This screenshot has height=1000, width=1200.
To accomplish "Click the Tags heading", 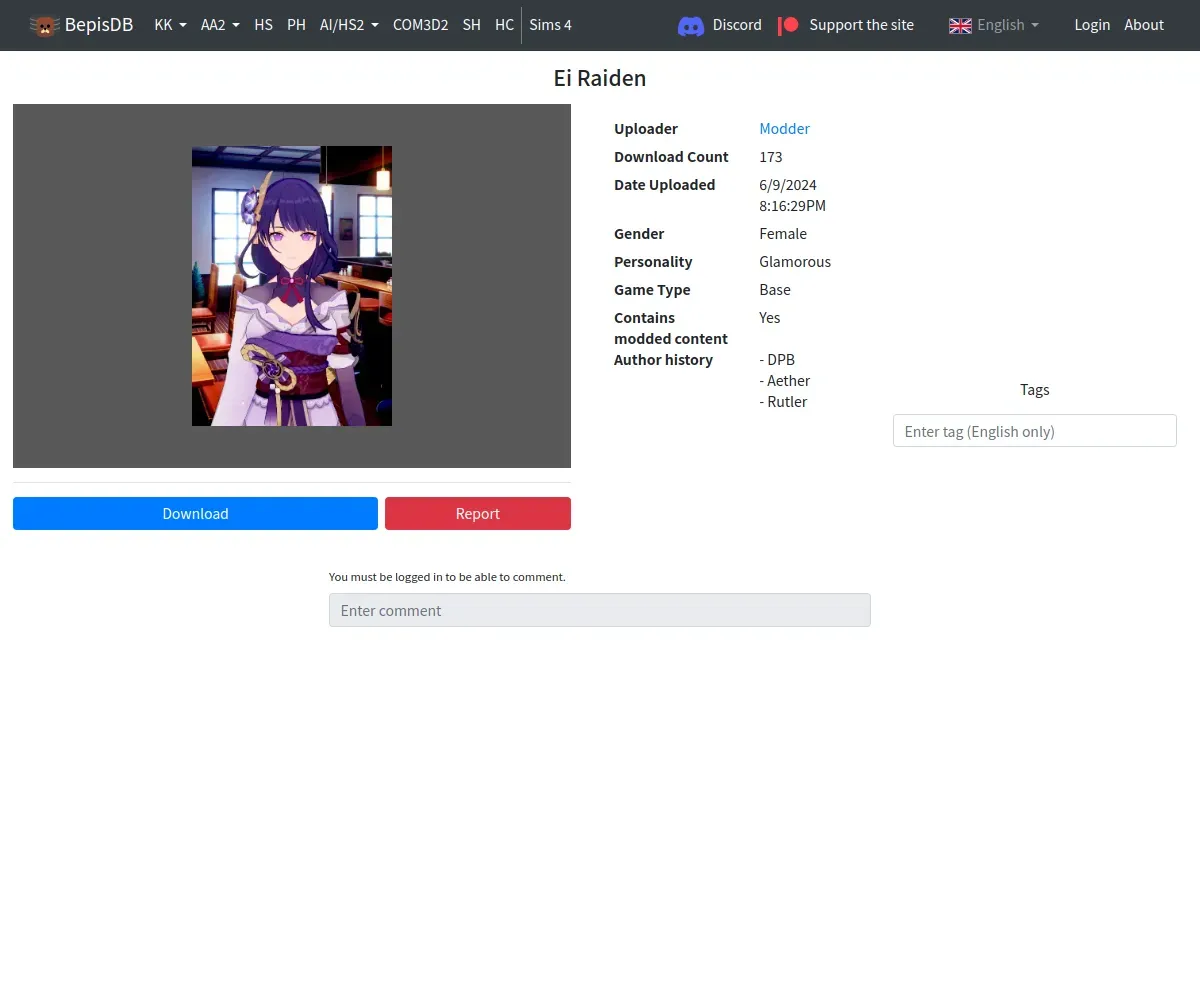I will tap(1034, 390).
